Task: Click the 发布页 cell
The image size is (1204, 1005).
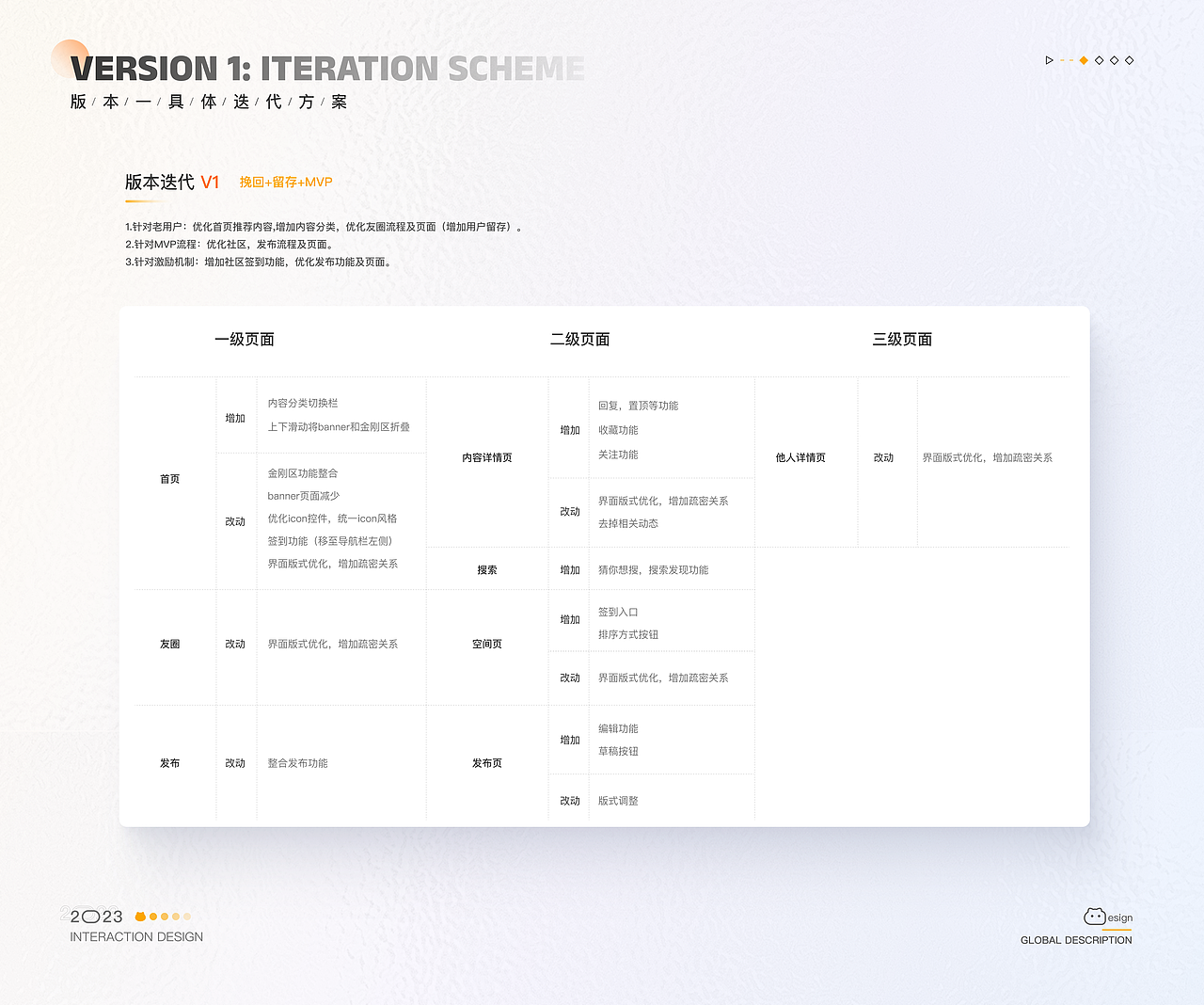Action: pos(487,763)
